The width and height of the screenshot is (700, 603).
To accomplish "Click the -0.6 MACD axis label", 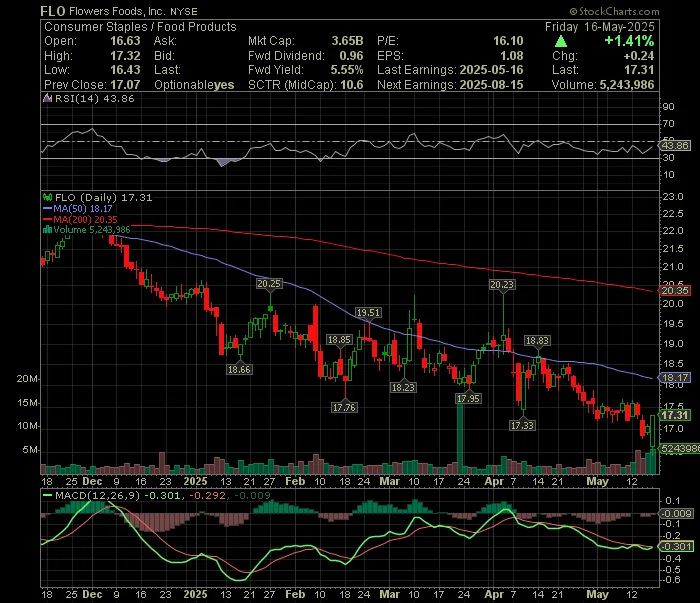I will click(672, 580).
